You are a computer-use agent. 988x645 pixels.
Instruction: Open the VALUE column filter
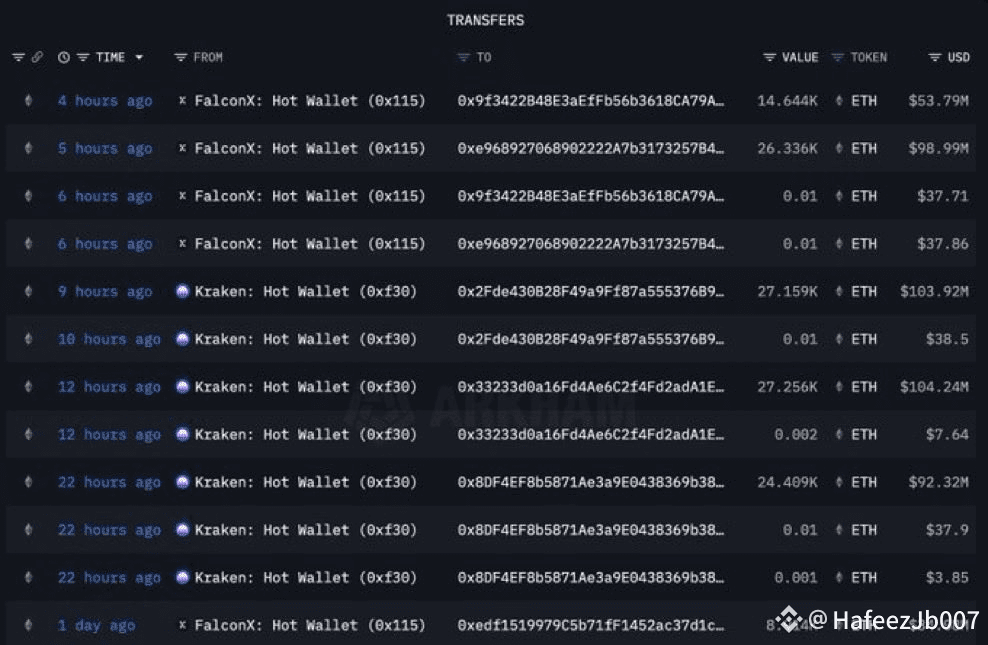769,57
